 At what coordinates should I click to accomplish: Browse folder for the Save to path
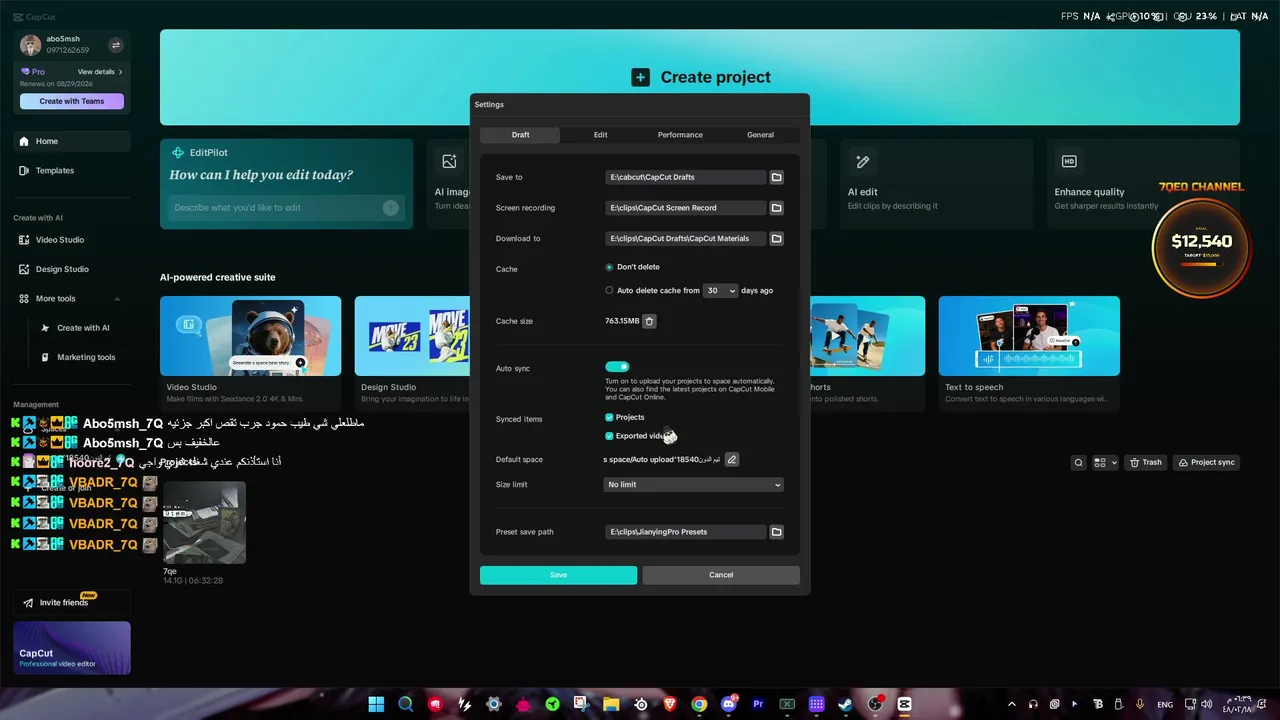pyautogui.click(x=776, y=177)
